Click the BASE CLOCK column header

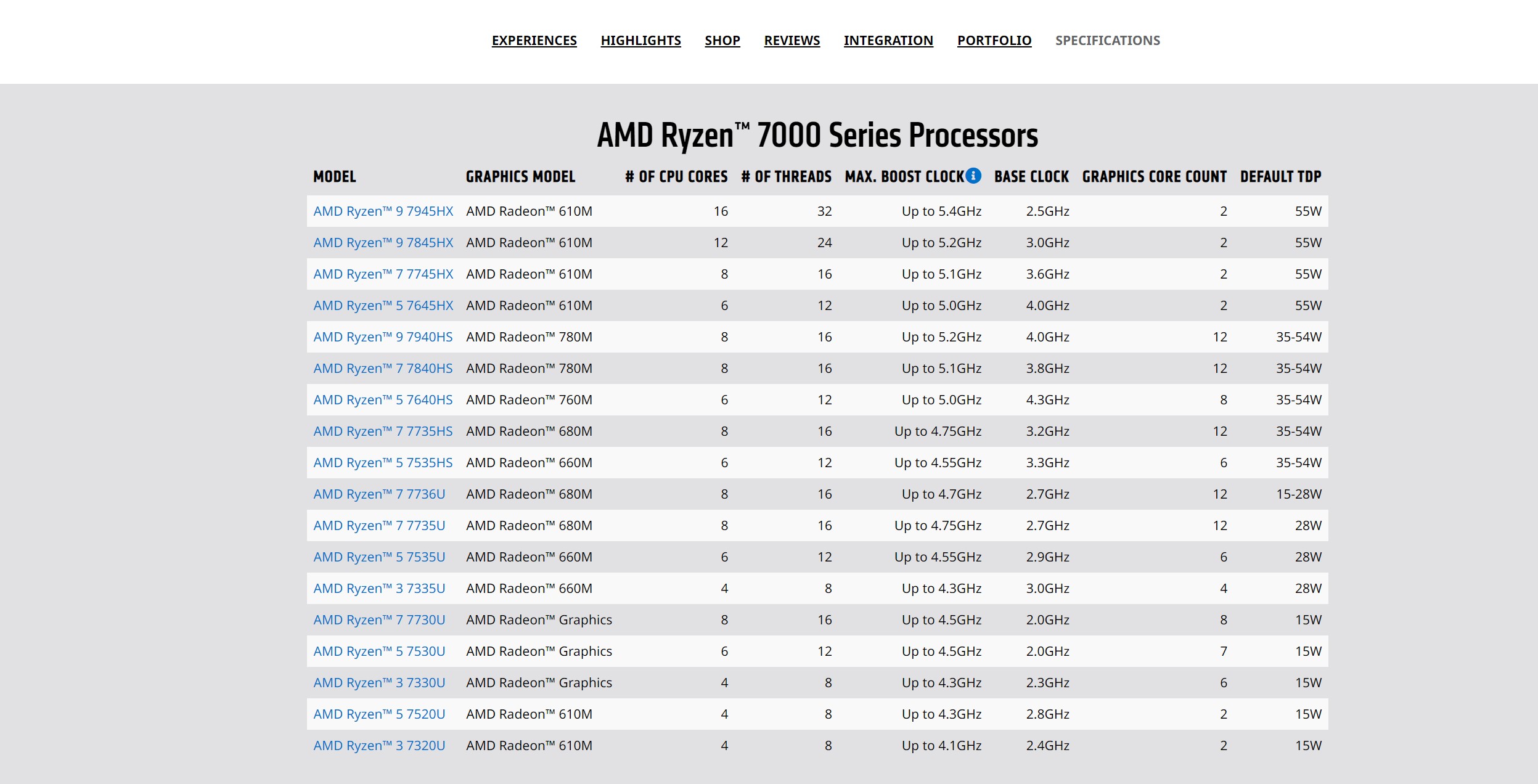tap(1031, 177)
